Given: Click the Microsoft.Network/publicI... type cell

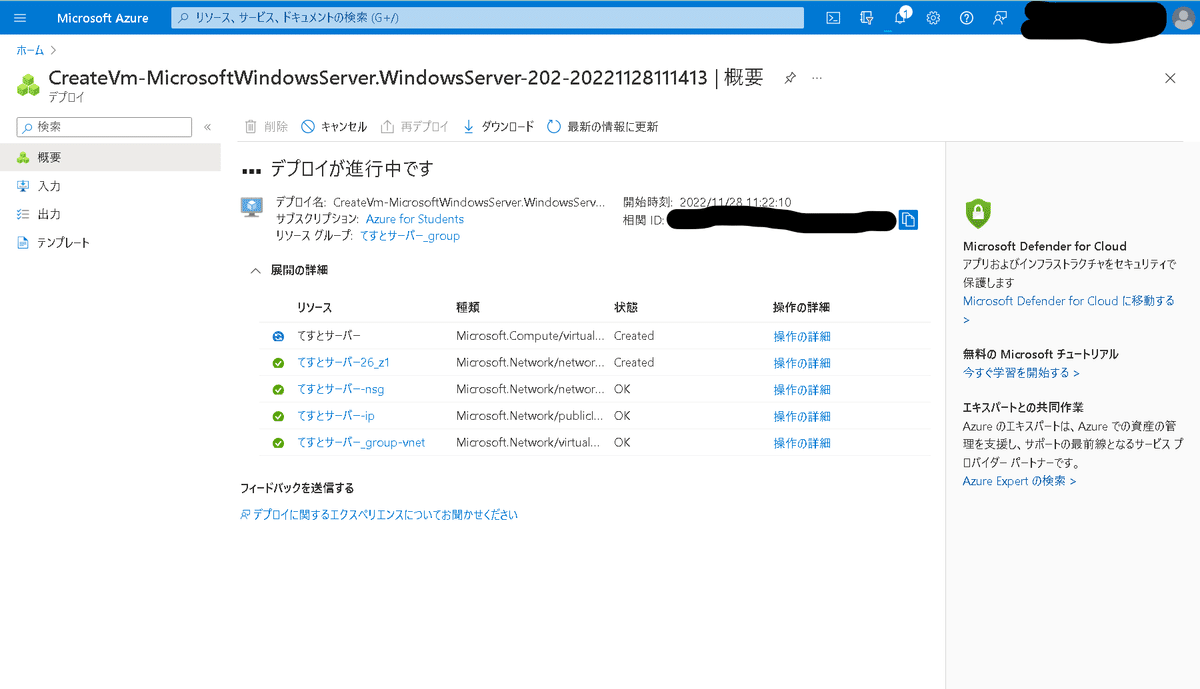Looking at the screenshot, I should point(529,416).
